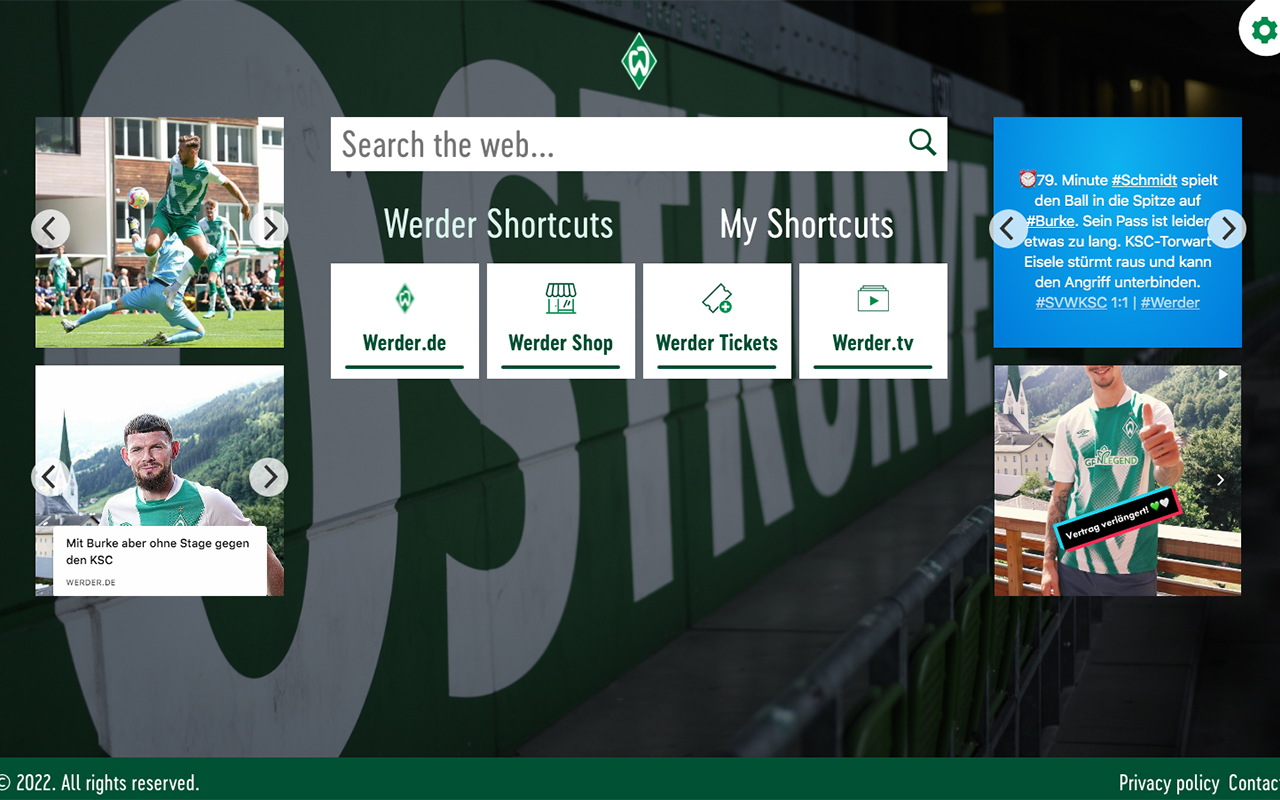Screen dimensions: 1280x800
Task: Open Werder Tickets shortcut label
Action: (717, 343)
